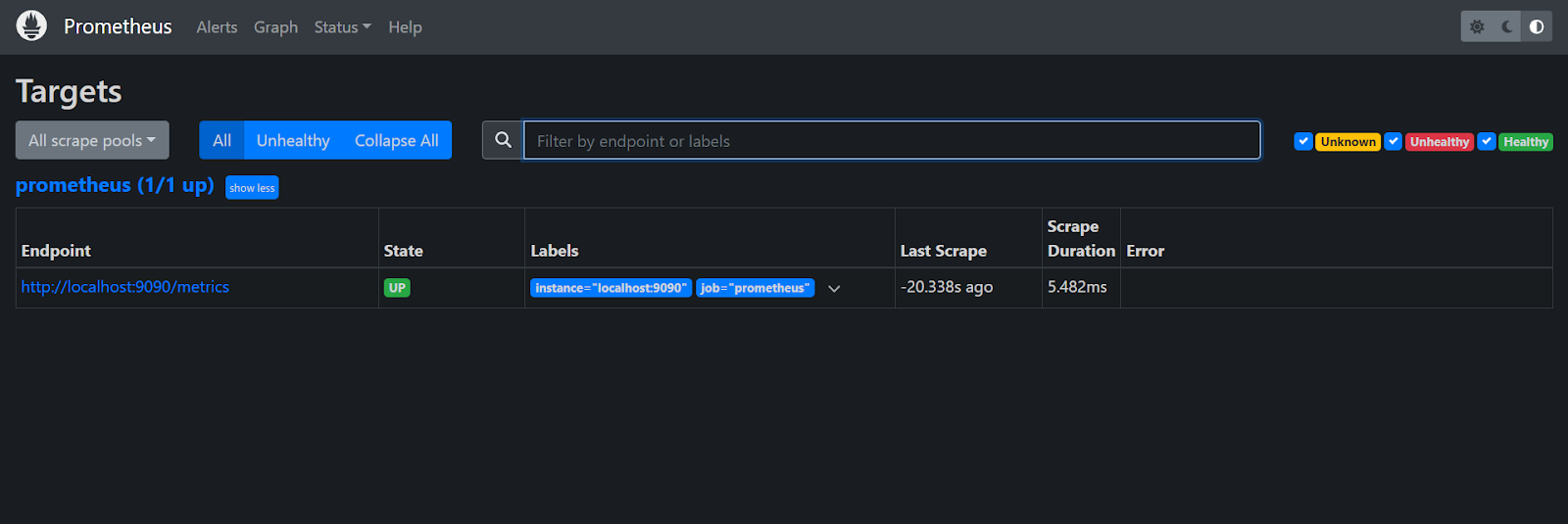Click the Targets page heading
Image resolution: width=1568 pixels, height=524 pixels.
[69, 91]
